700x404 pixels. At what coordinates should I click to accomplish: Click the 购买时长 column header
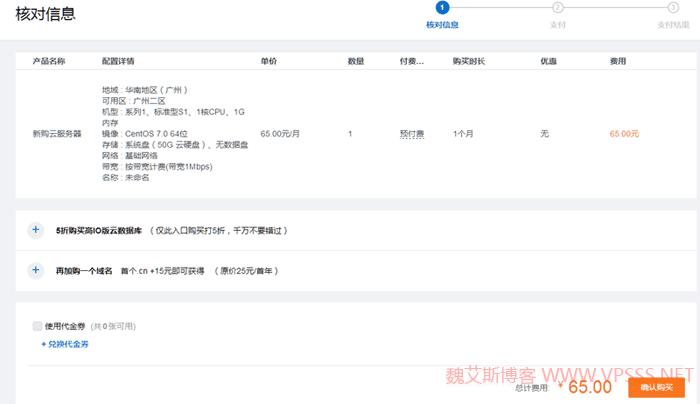pos(468,61)
